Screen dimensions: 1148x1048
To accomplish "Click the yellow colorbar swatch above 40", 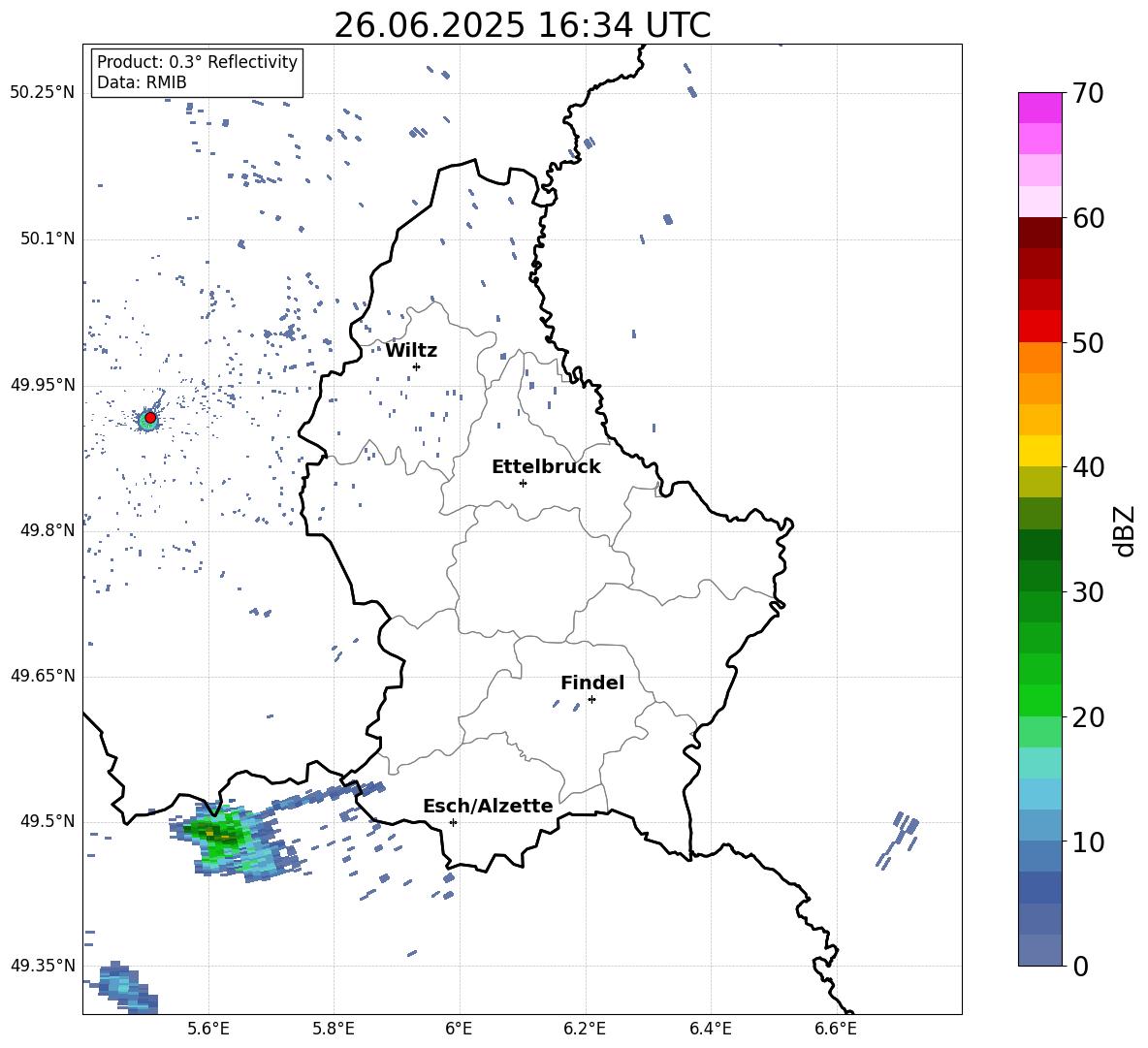I will point(1039,451).
